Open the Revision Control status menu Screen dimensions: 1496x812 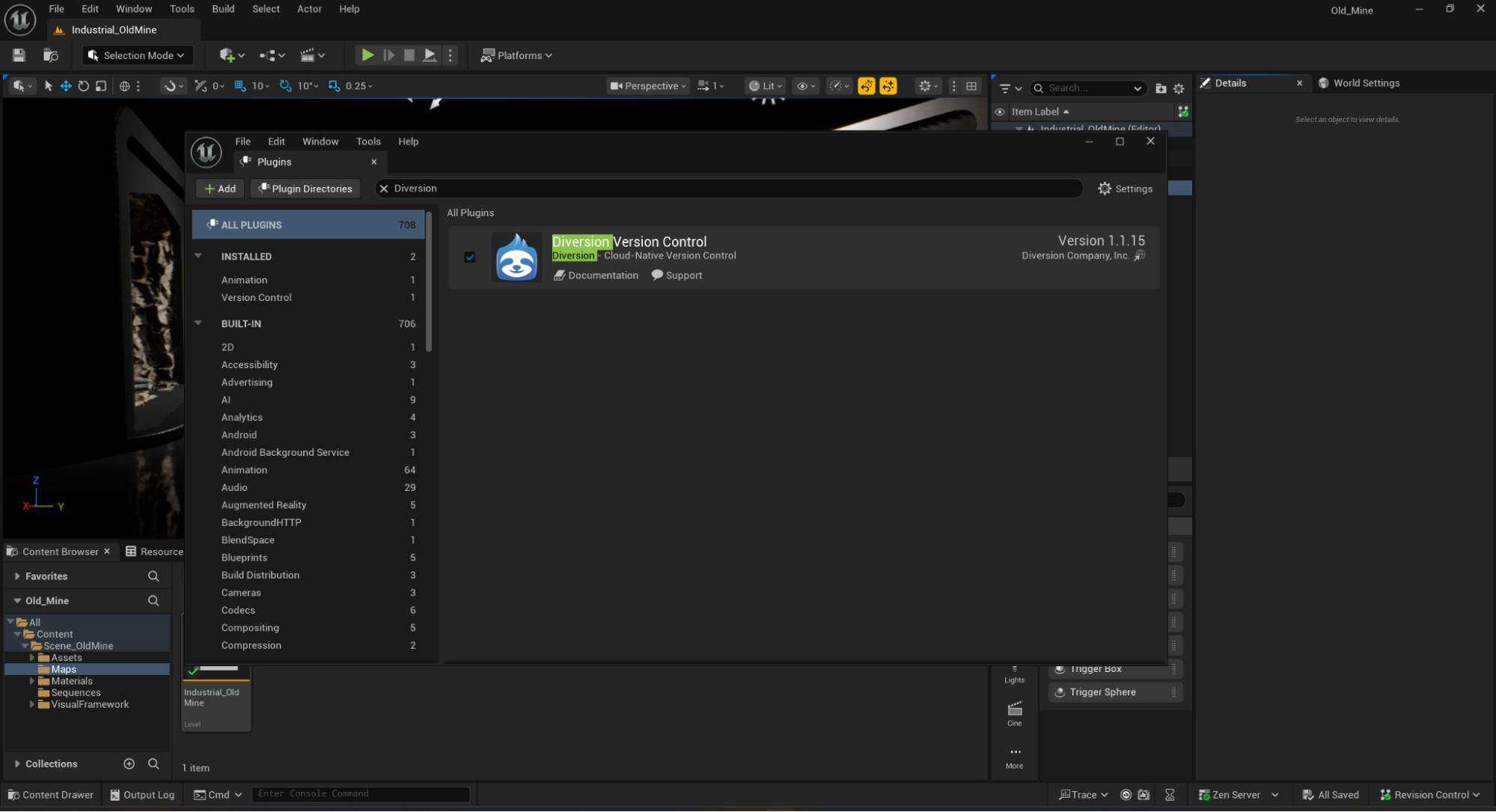[1429, 795]
